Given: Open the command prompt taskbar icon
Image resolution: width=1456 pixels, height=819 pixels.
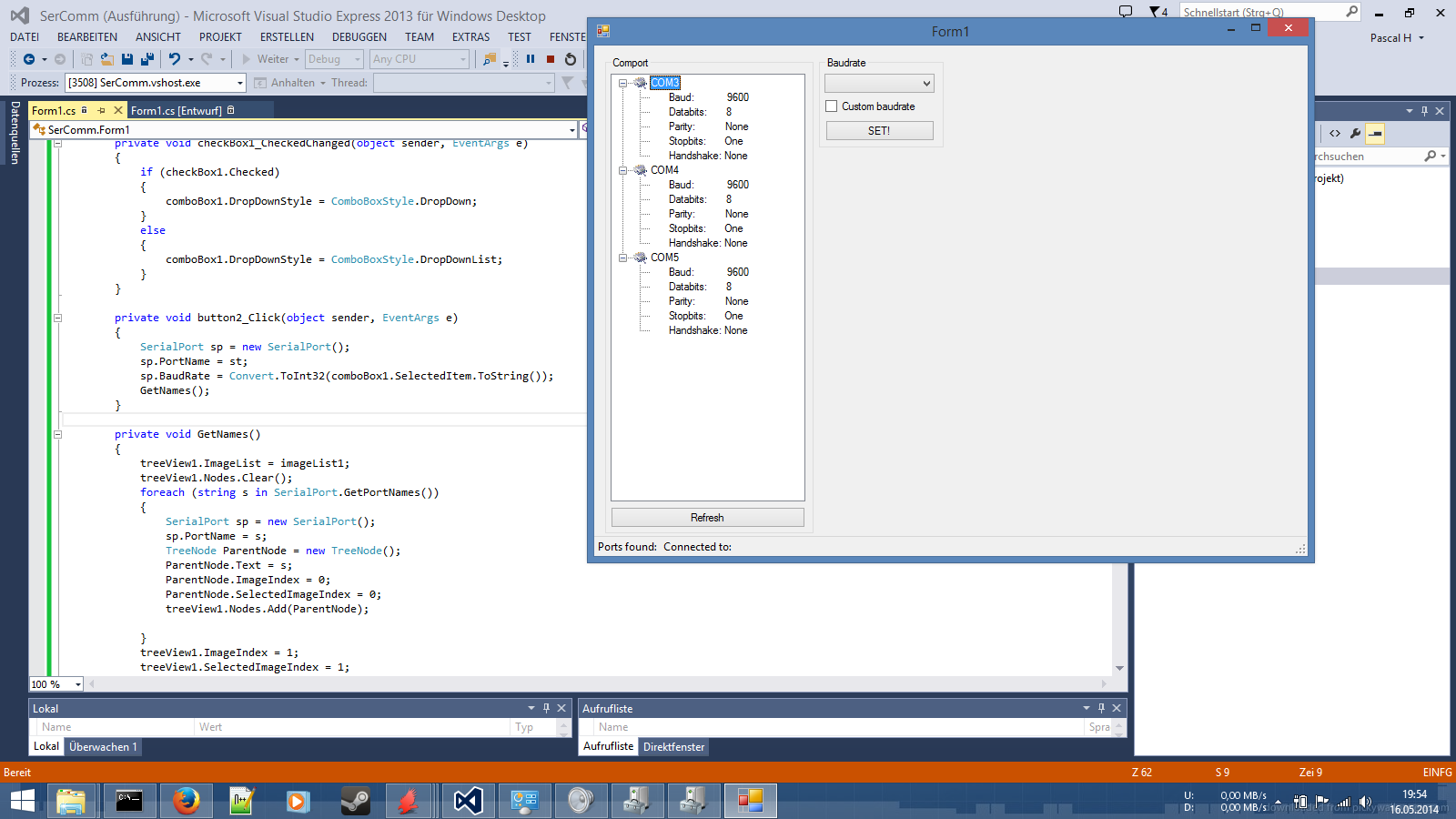Looking at the screenshot, I should coord(129,801).
